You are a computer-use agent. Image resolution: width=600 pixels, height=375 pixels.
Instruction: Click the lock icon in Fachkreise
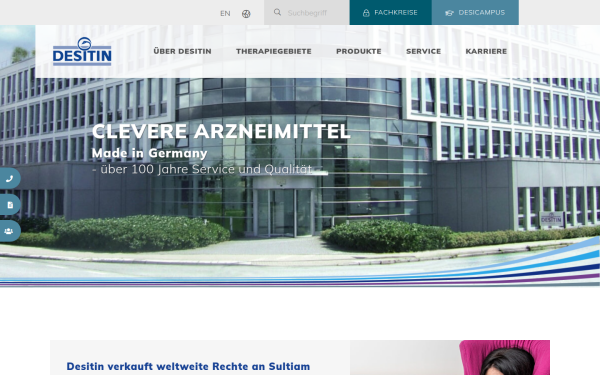click(366, 13)
